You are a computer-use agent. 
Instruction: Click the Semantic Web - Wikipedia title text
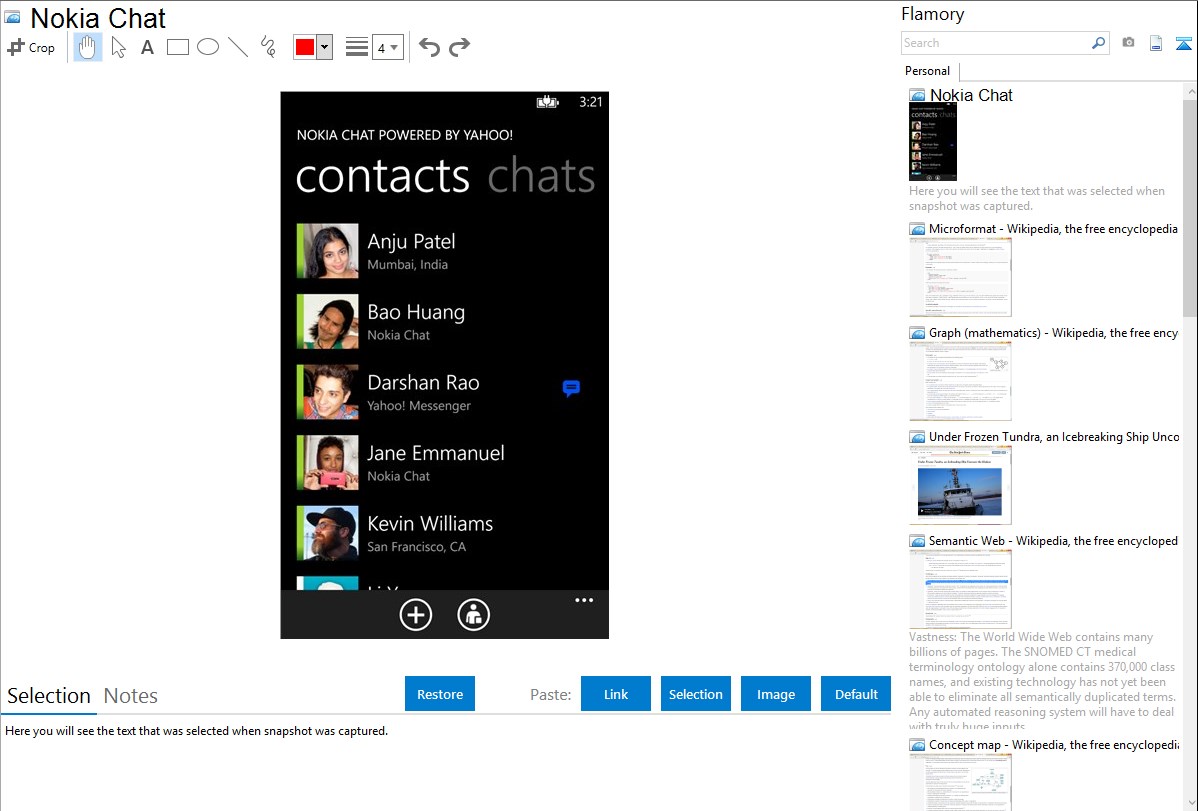click(x=1053, y=541)
